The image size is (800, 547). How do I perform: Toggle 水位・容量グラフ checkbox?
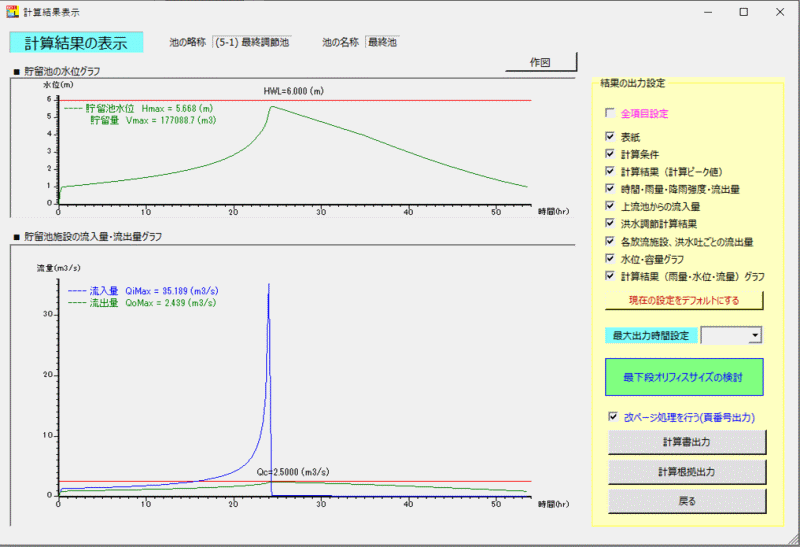tap(610, 258)
